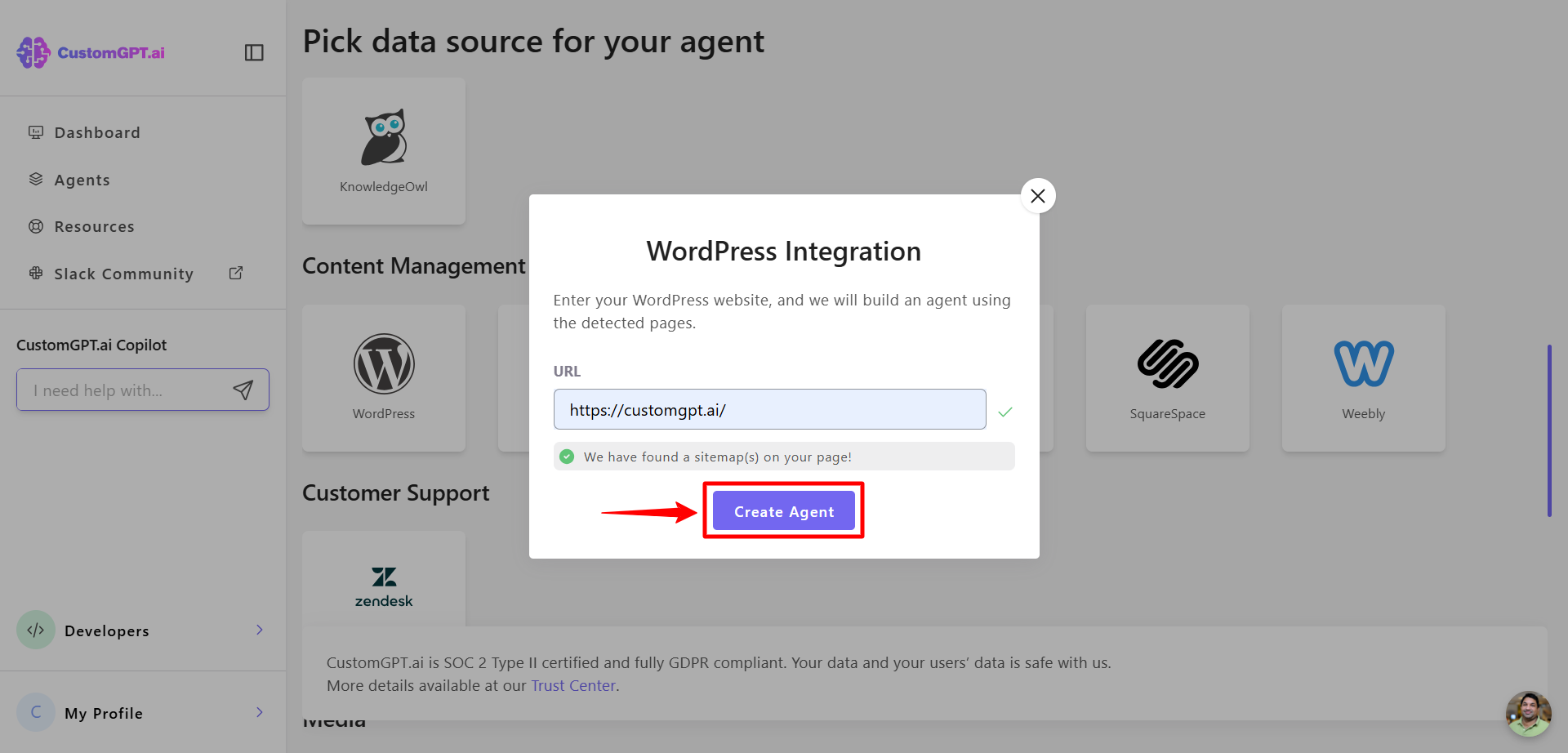This screenshot has width=1568, height=753.
Task: Open the Resources page
Action: pos(94,226)
